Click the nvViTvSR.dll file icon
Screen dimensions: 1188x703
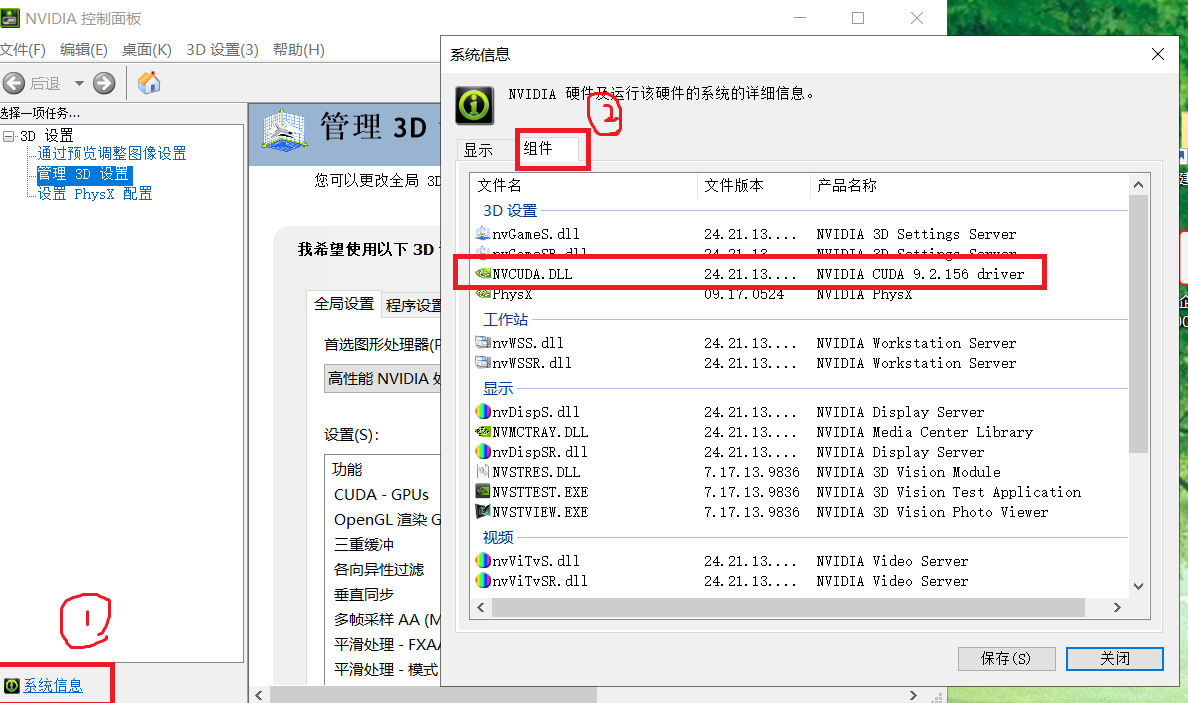483,580
